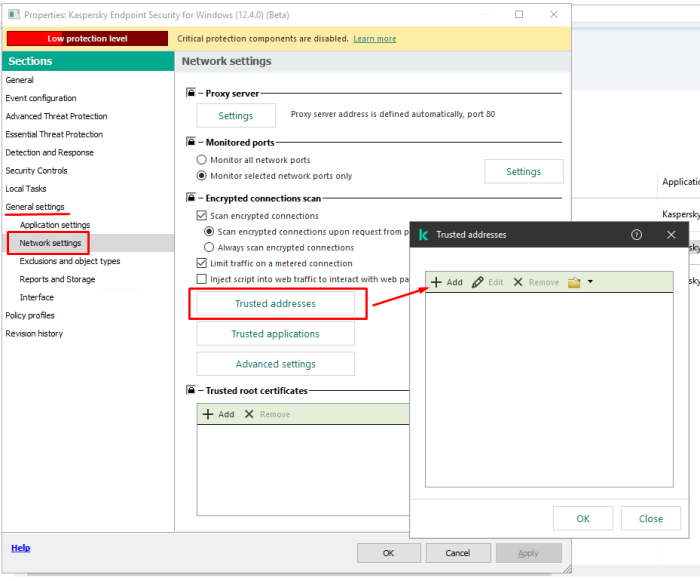The width and height of the screenshot is (700, 581).
Task: Click inside the Trusted addresses list area
Action: pos(549,389)
